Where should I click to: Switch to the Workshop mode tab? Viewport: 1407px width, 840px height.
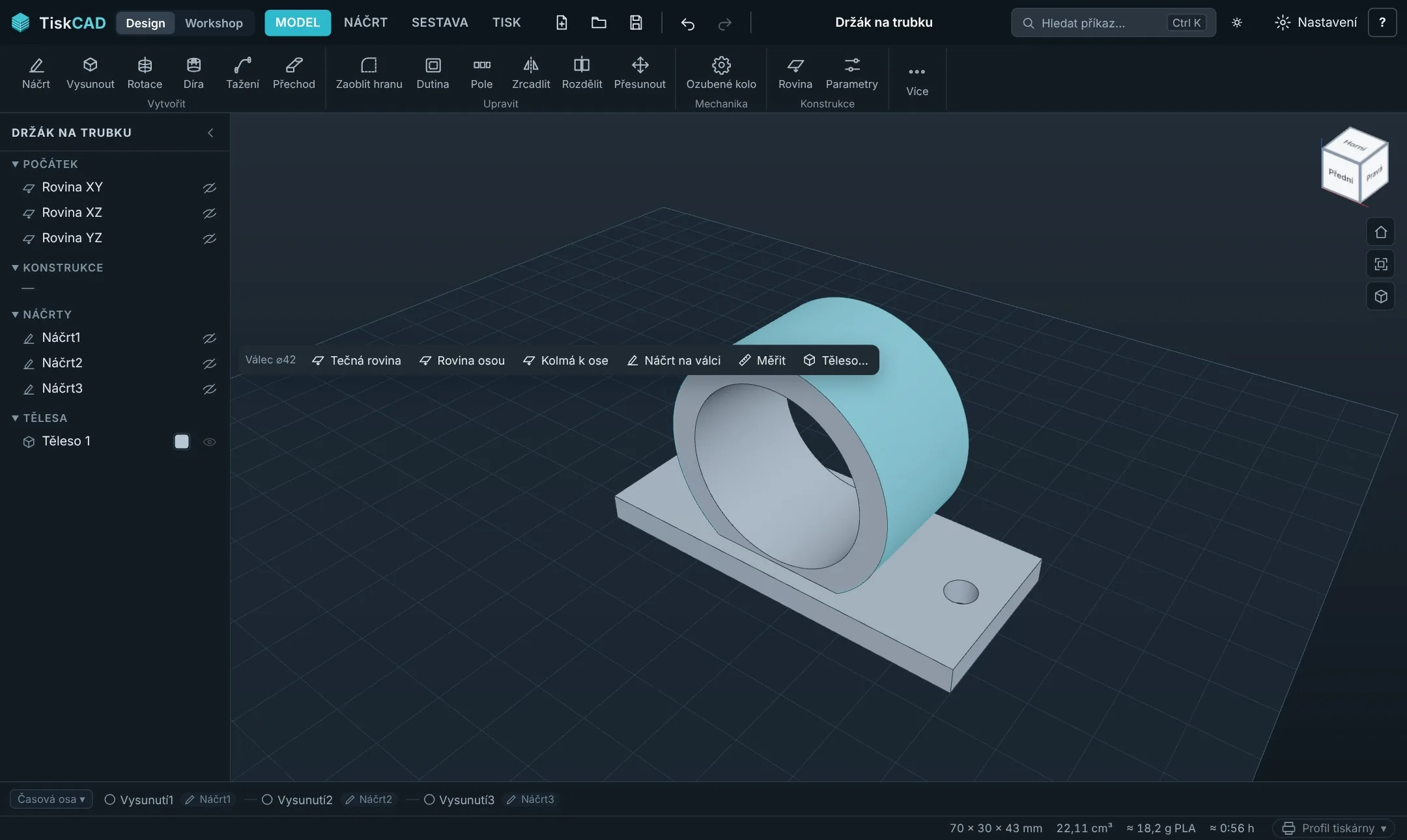click(x=214, y=23)
